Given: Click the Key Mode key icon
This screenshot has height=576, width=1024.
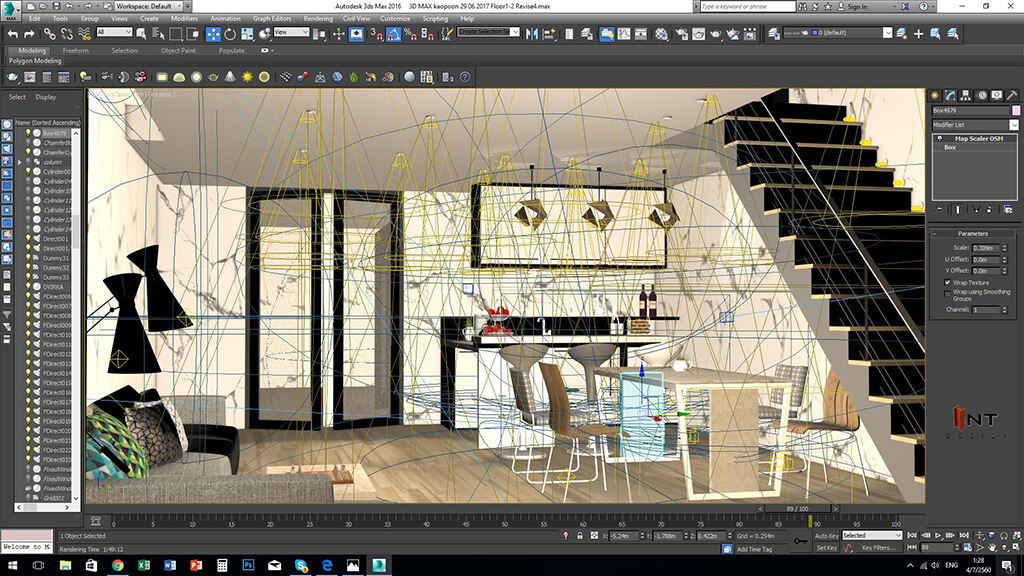Looking at the screenshot, I should 801,541.
